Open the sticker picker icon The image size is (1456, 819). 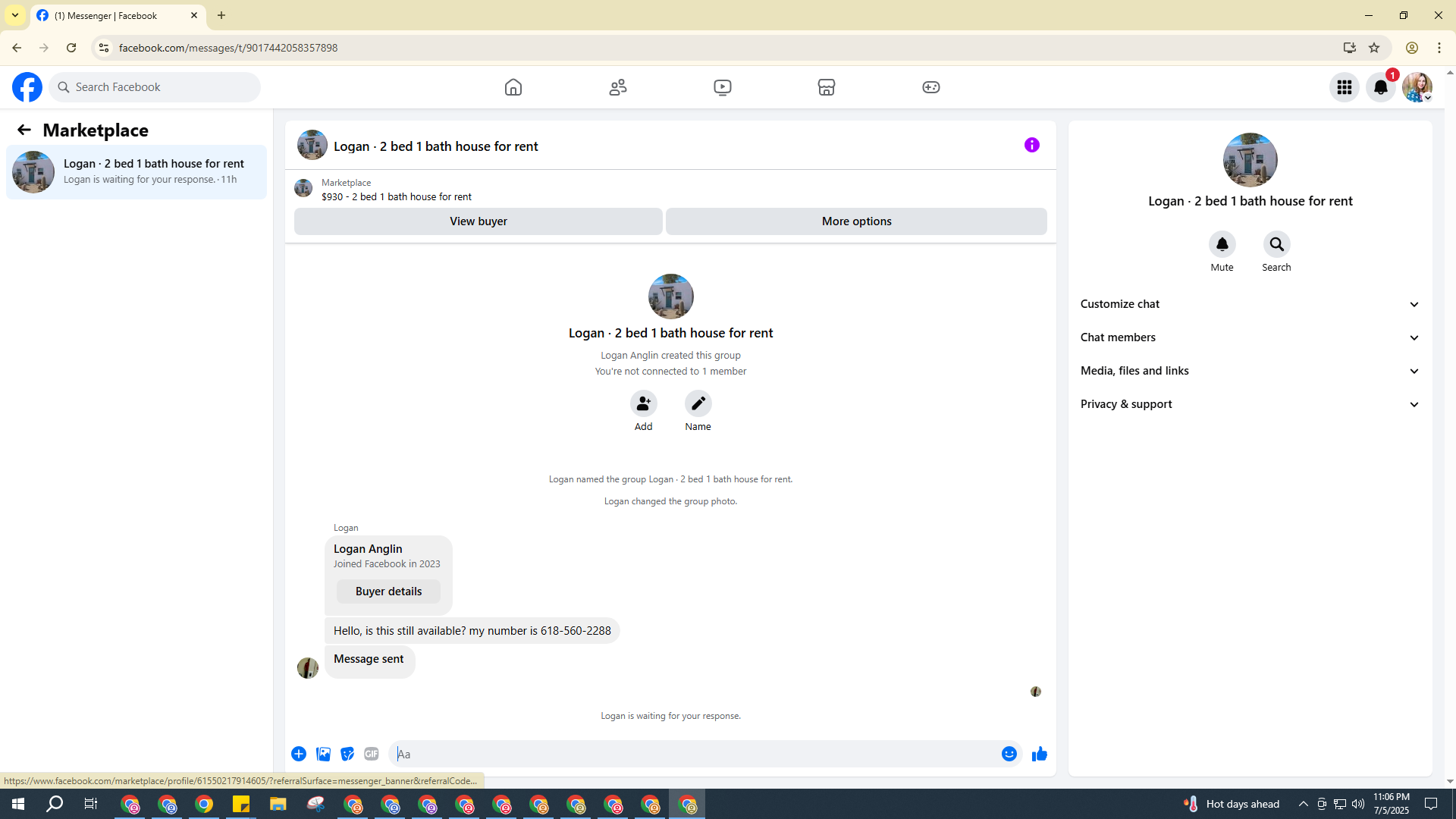347,754
